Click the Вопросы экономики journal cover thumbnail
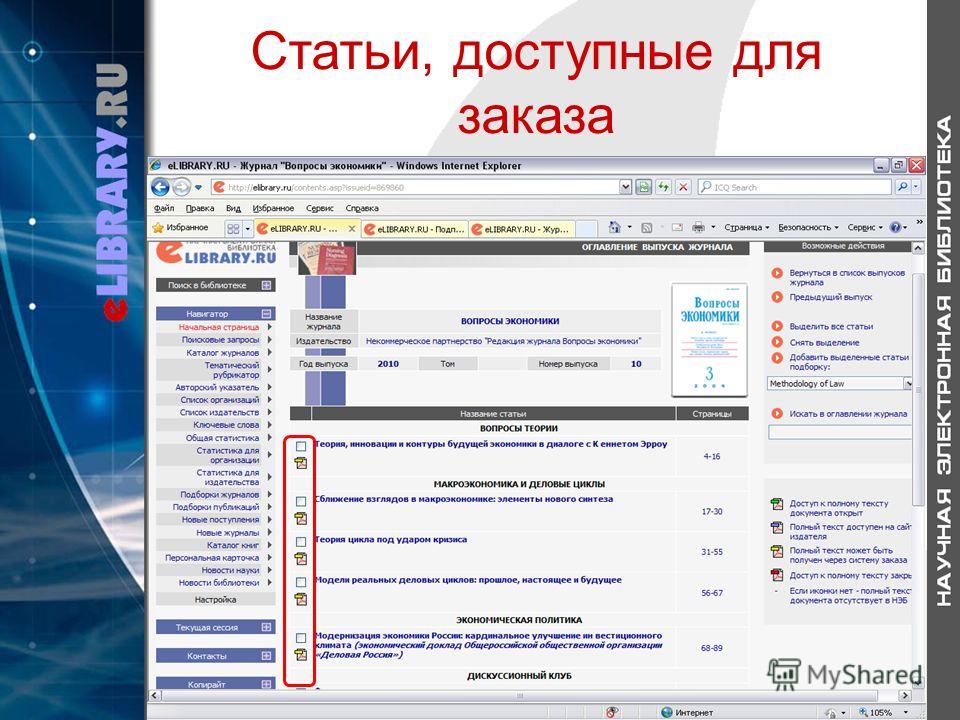Image resolution: width=960 pixels, height=720 pixels. click(x=709, y=340)
